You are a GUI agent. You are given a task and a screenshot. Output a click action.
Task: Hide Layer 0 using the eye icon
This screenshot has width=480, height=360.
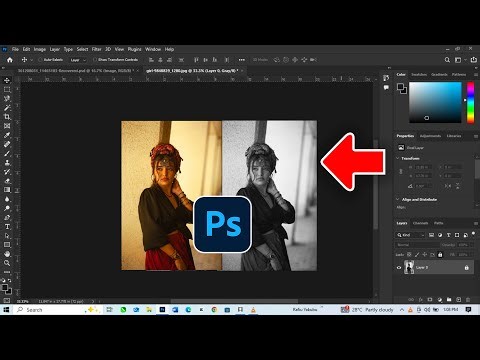click(x=399, y=267)
